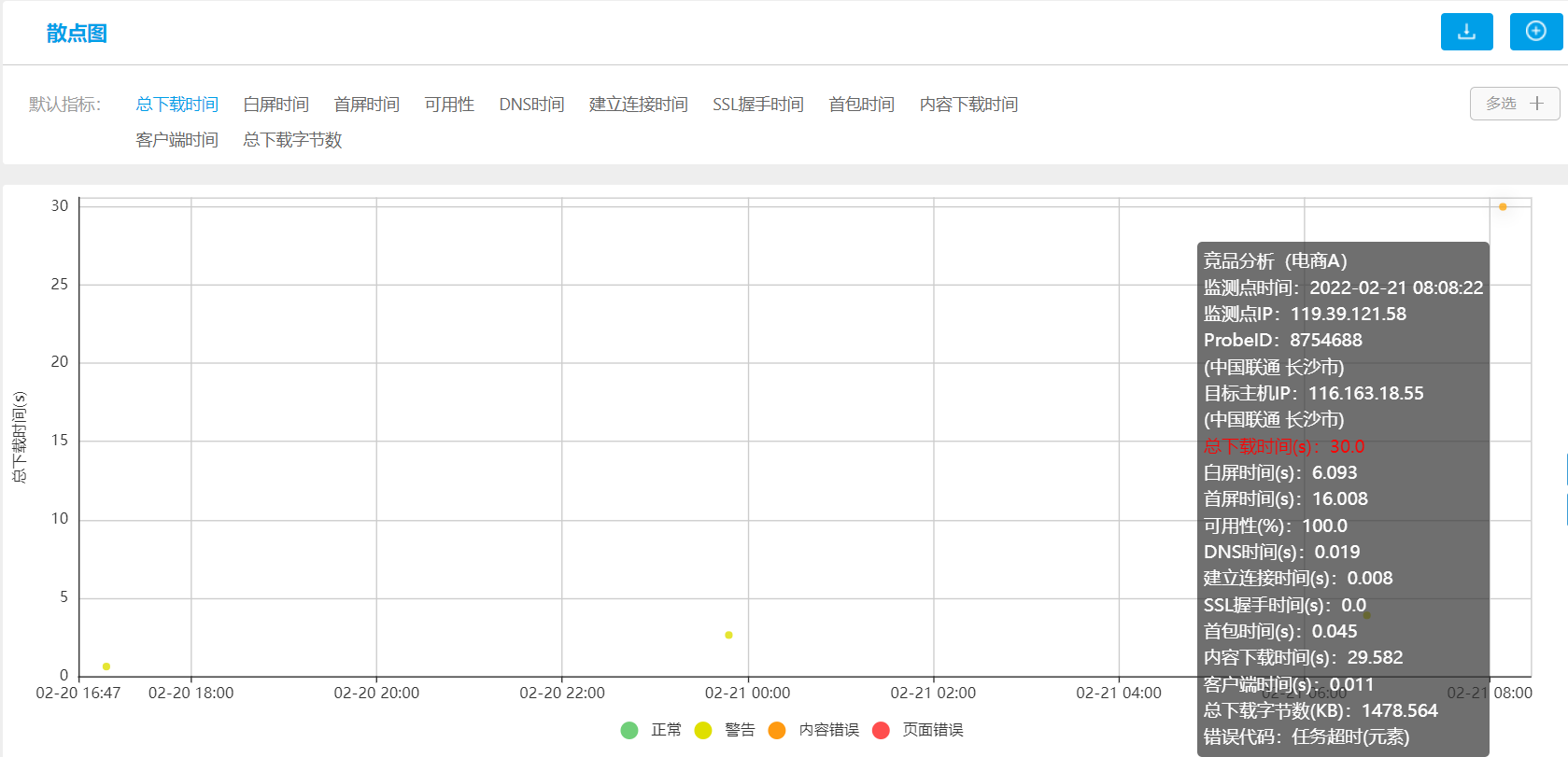The image size is (1568, 757).
Task: Click the blue circled plus icon button
Action: [1535, 32]
